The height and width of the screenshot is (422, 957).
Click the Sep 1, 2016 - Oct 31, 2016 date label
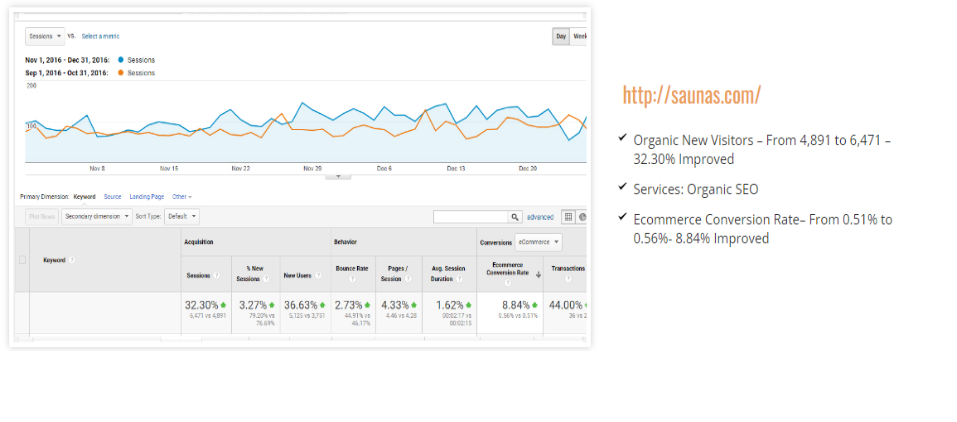(67, 73)
